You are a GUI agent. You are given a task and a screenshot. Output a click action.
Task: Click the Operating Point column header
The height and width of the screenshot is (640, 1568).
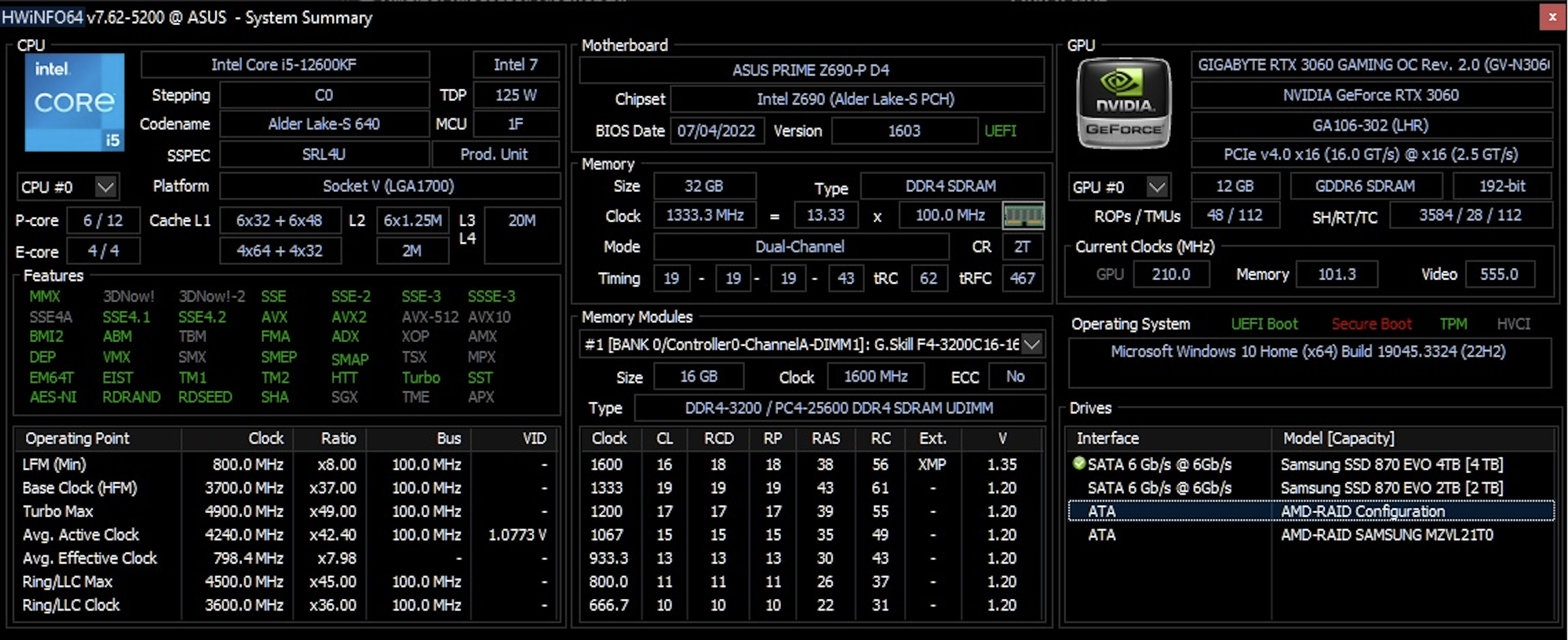coord(77,438)
